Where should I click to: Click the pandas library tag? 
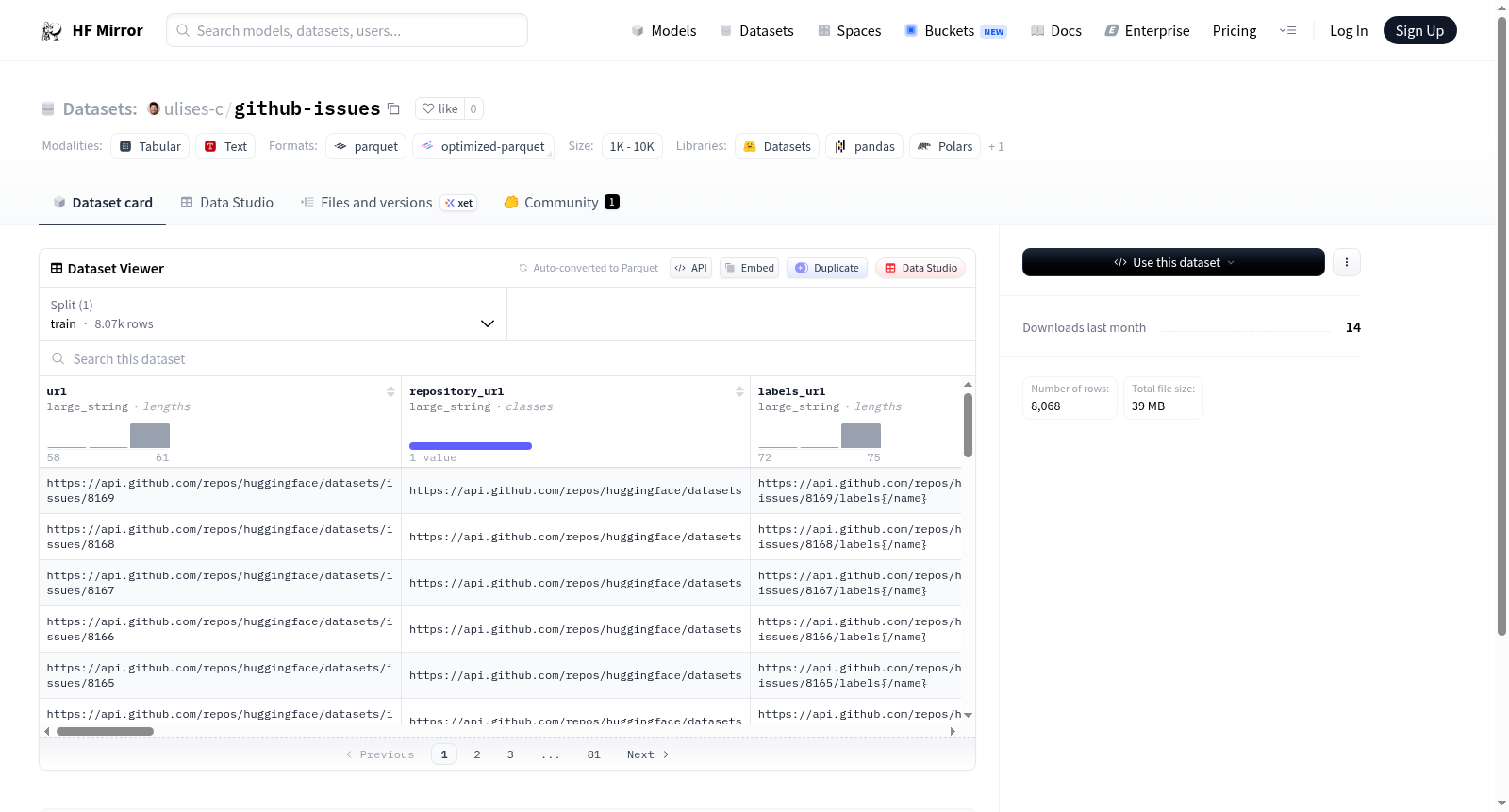click(865, 146)
